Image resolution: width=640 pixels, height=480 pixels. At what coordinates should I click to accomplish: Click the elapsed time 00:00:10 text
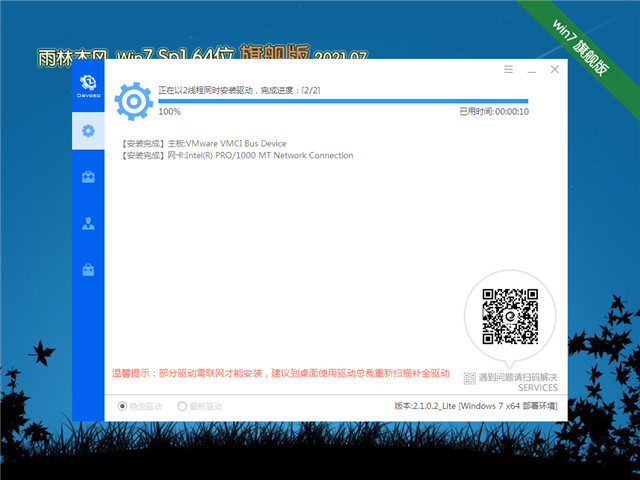tap(494, 112)
